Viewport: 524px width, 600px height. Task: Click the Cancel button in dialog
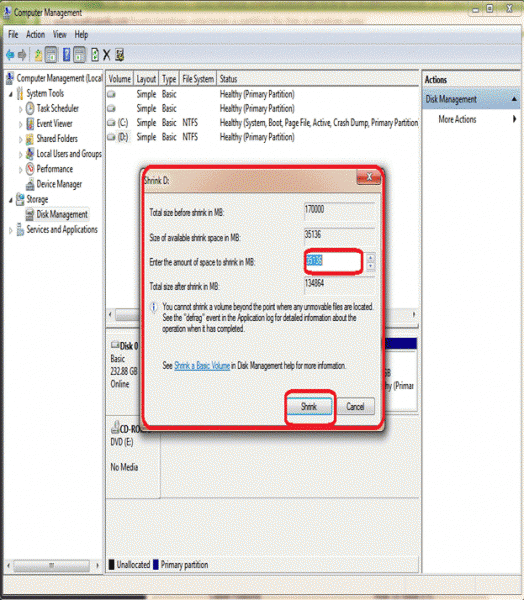click(355, 407)
